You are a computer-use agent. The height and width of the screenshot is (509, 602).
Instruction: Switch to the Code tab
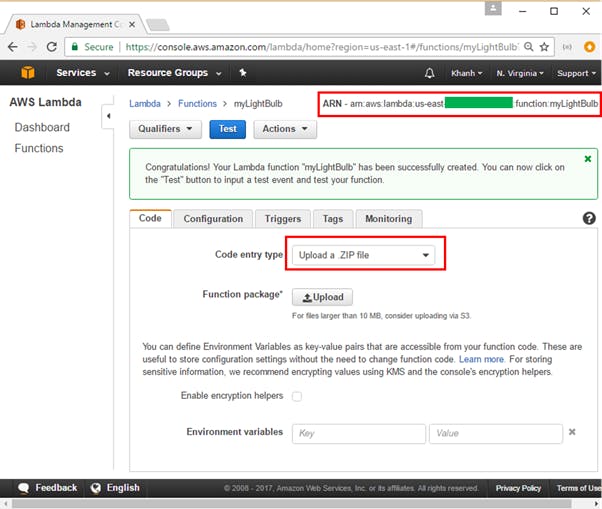(x=150, y=218)
